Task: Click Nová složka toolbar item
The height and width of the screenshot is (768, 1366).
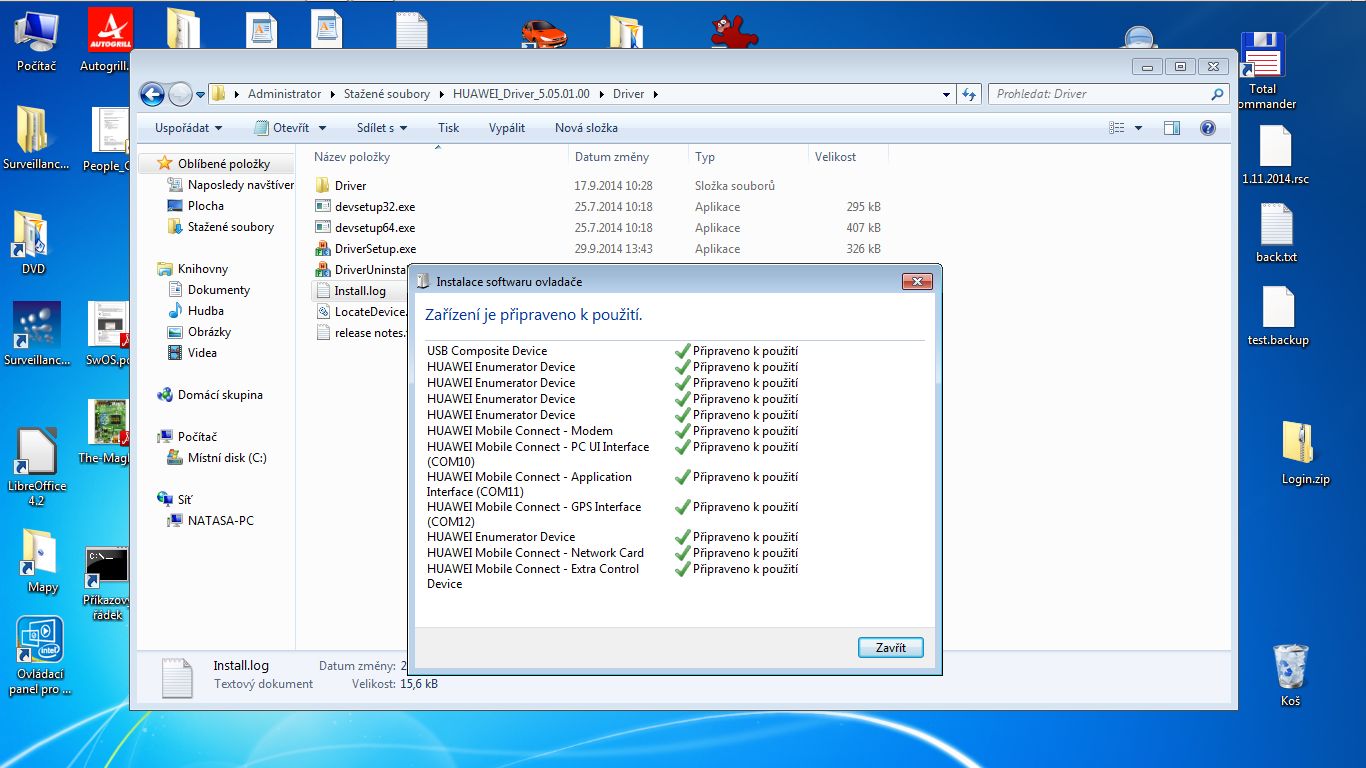Action: 586,128
